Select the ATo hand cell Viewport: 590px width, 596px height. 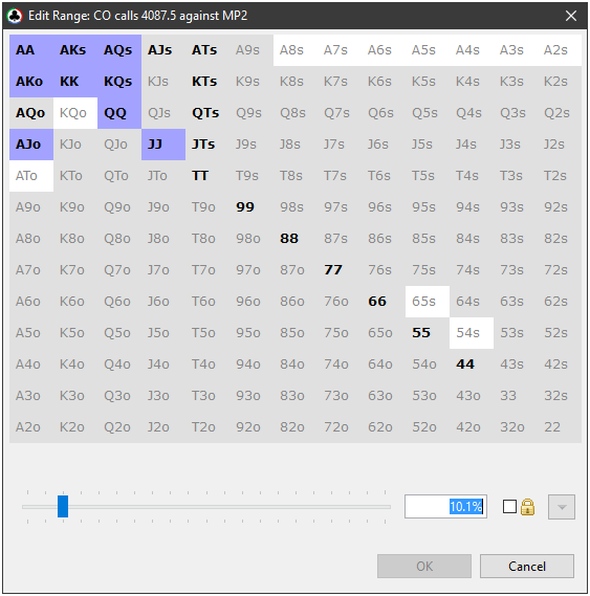(32, 176)
